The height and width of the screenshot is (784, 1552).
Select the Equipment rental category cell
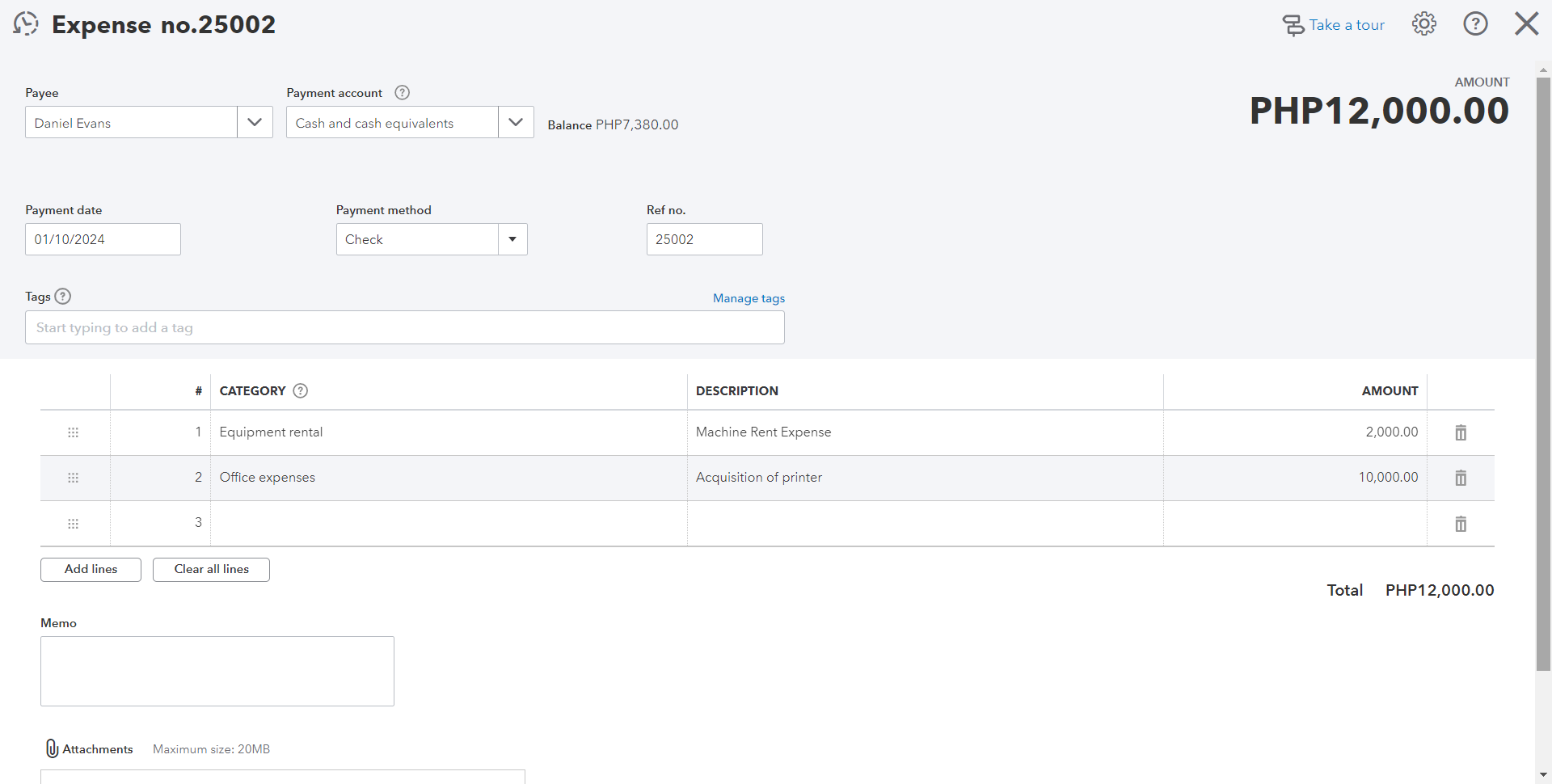pos(449,432)
